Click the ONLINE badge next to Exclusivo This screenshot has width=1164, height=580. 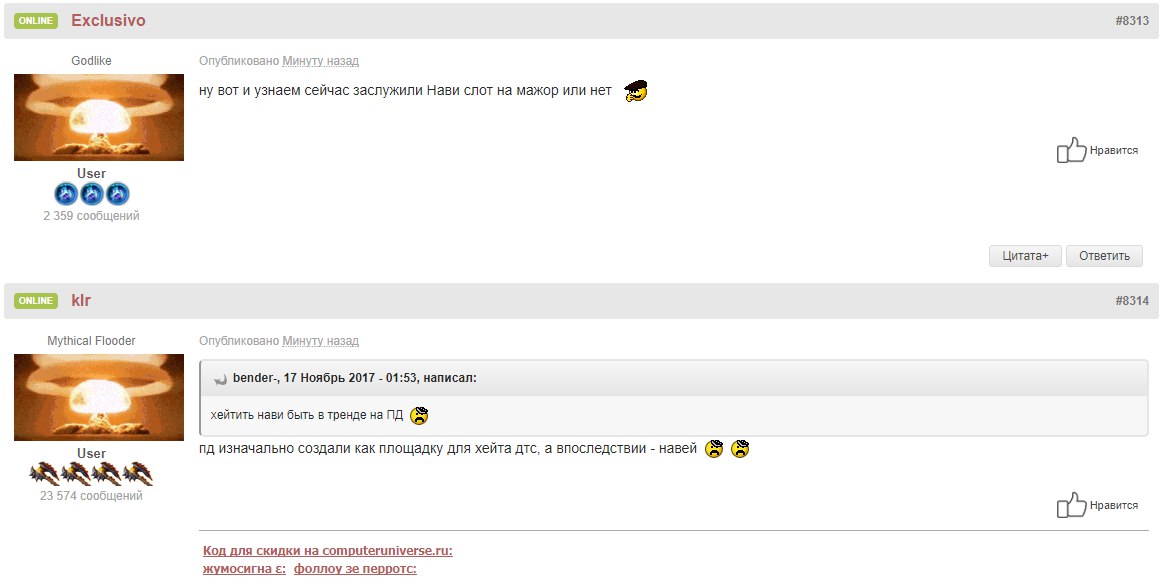[x=36, y=21]
